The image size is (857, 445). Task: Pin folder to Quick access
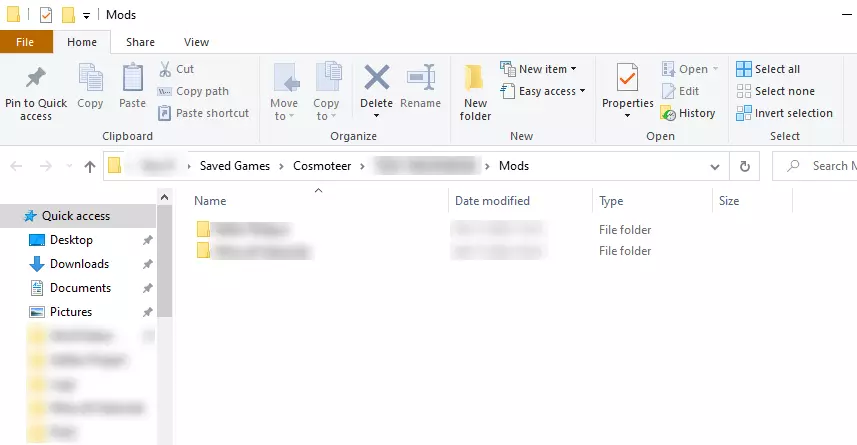(x=36, y=93)
